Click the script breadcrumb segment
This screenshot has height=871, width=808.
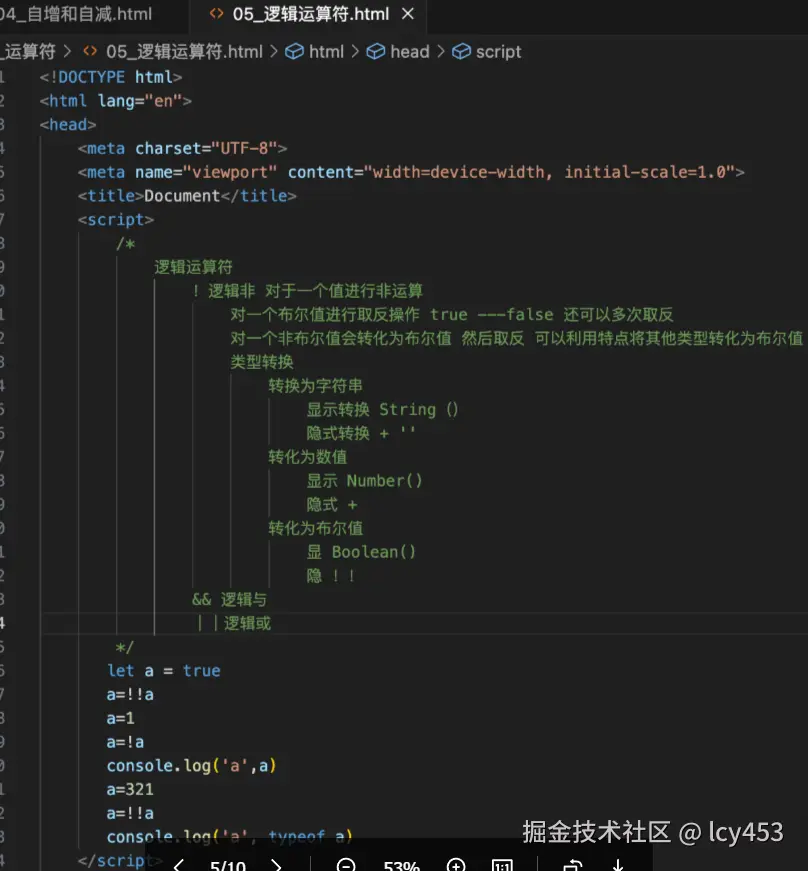(498, 52)
